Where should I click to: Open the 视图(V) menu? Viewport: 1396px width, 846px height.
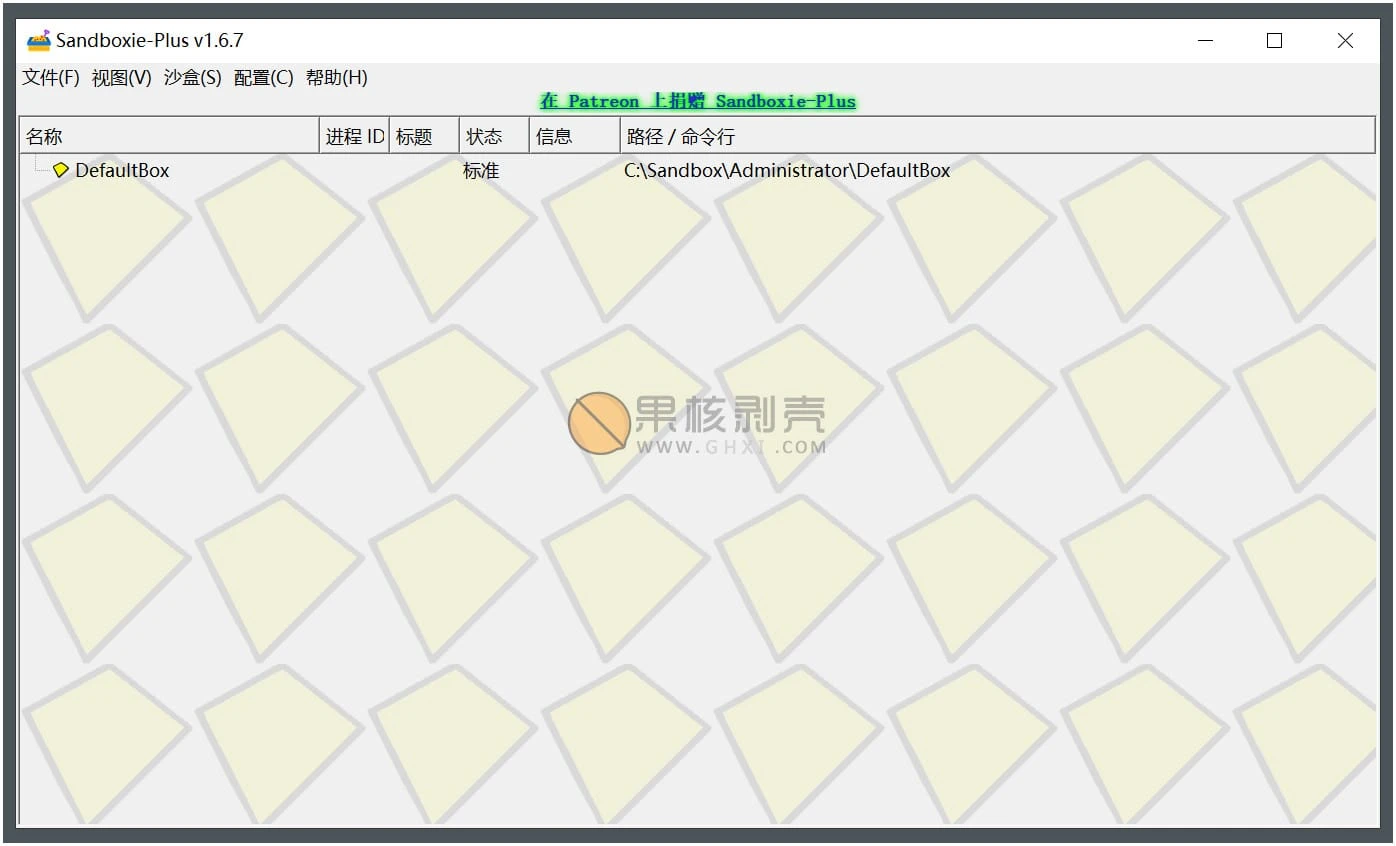click(x=122, y=78)
